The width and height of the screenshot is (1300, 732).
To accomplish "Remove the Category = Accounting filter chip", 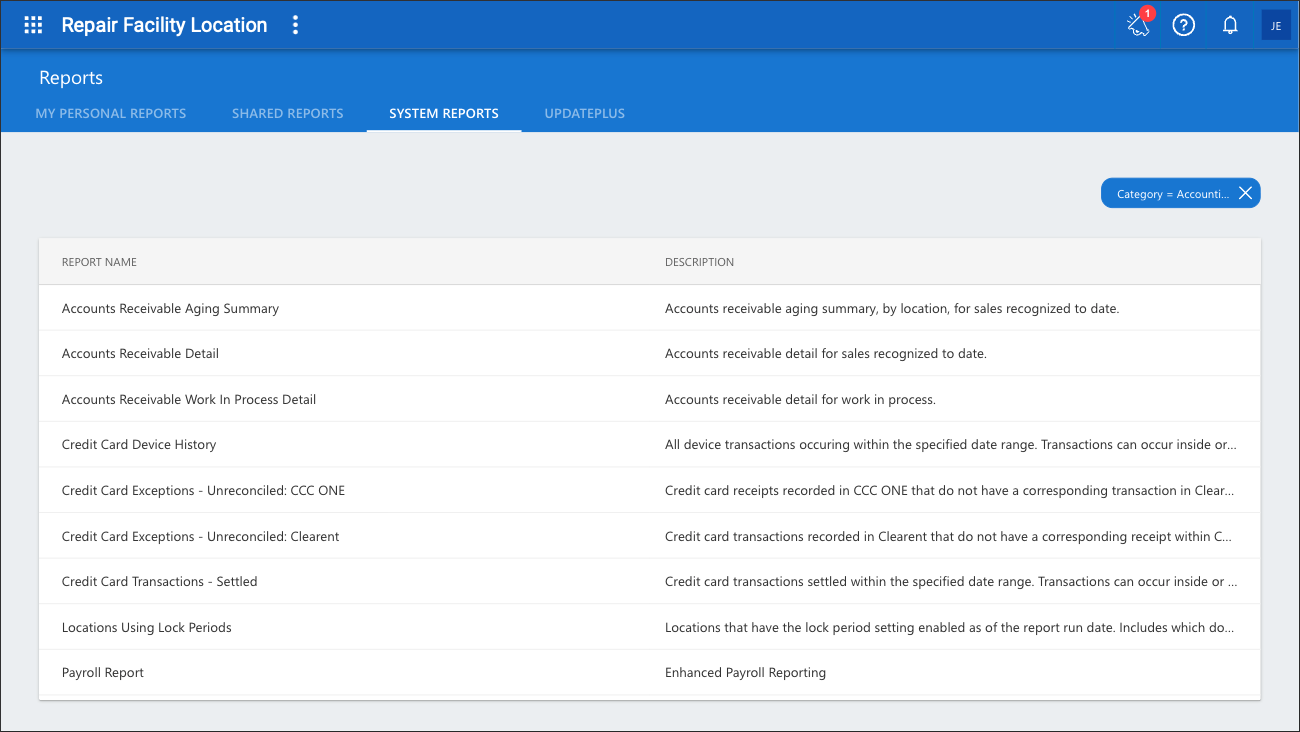I will (x=1245, y=194).
